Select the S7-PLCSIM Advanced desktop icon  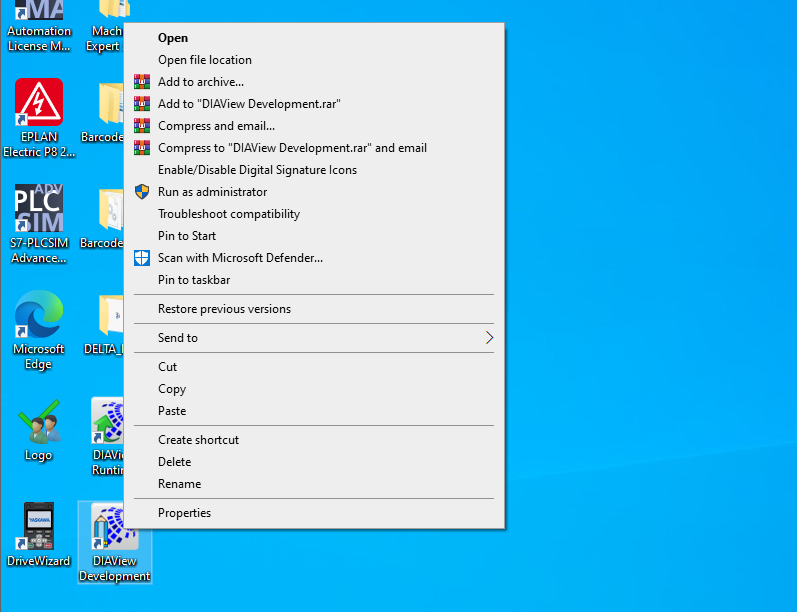coord(39,210)
